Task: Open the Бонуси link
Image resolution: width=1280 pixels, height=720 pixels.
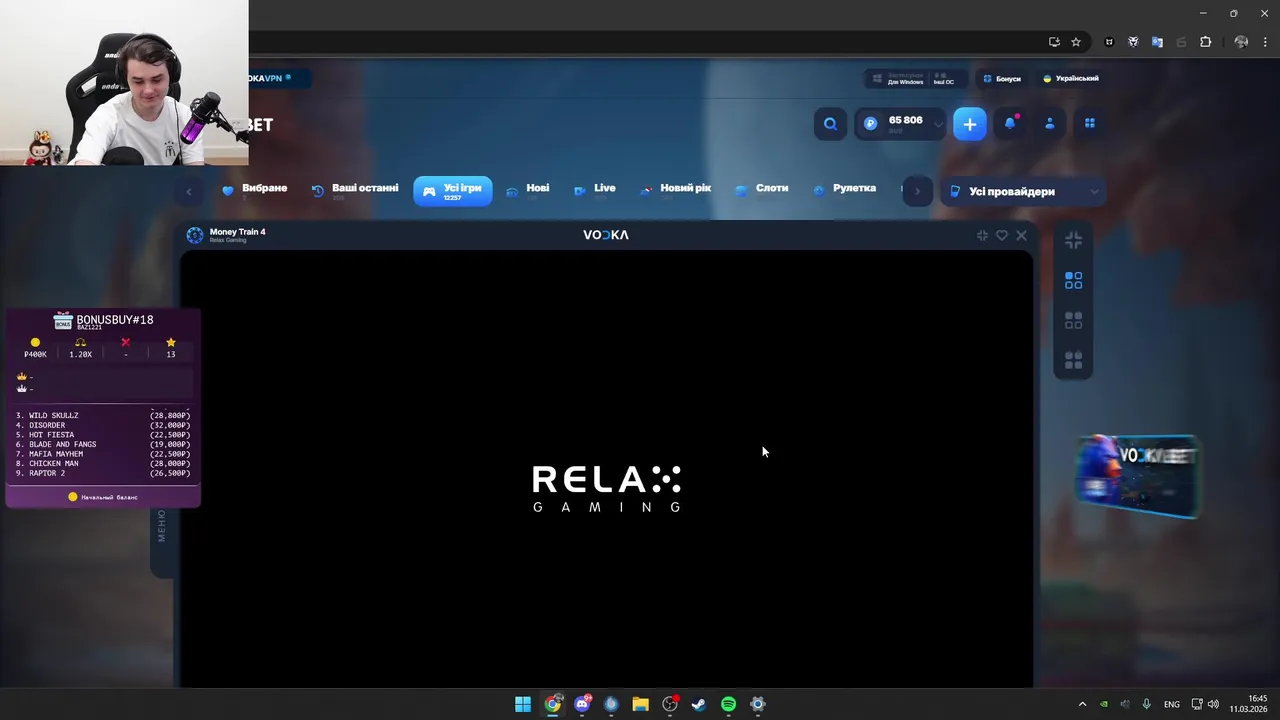Action: (1001, 79)
